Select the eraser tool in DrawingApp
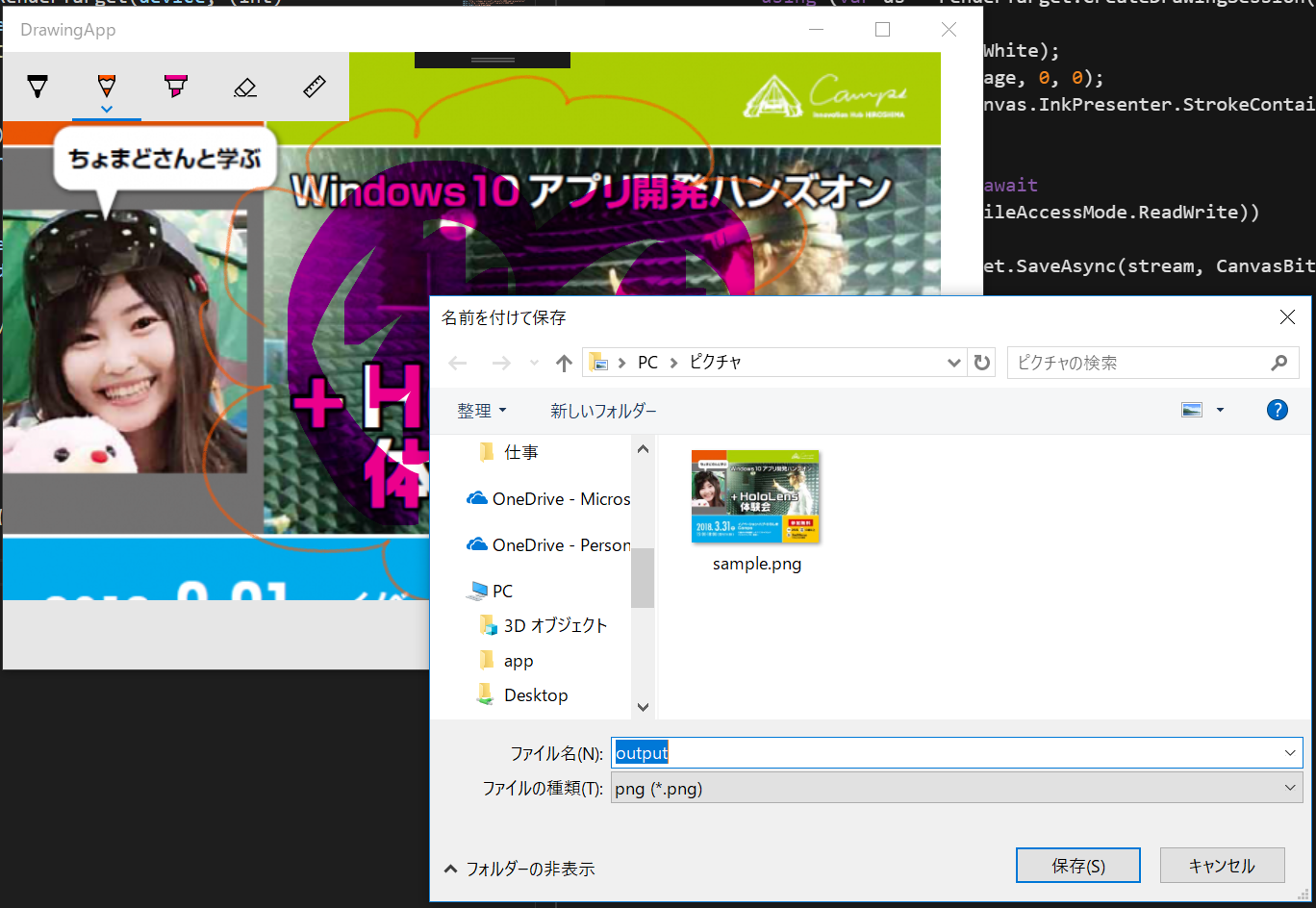 (245, 88)
